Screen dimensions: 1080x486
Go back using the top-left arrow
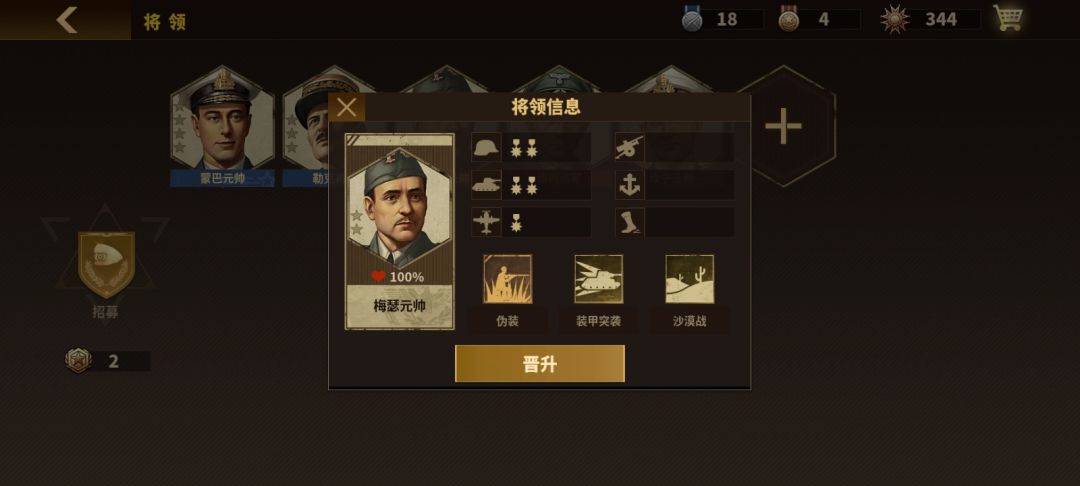point(66,20)
